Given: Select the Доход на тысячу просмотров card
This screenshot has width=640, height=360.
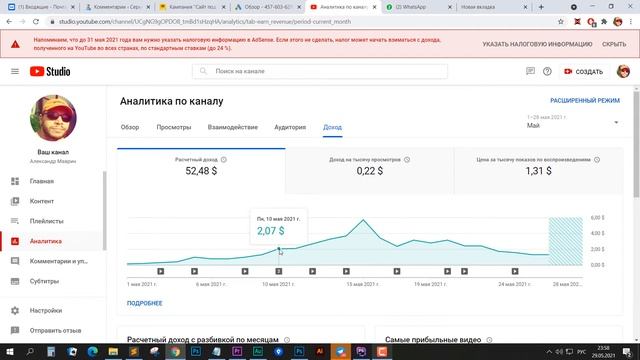Looking at the screenshot, I should 370,171.
